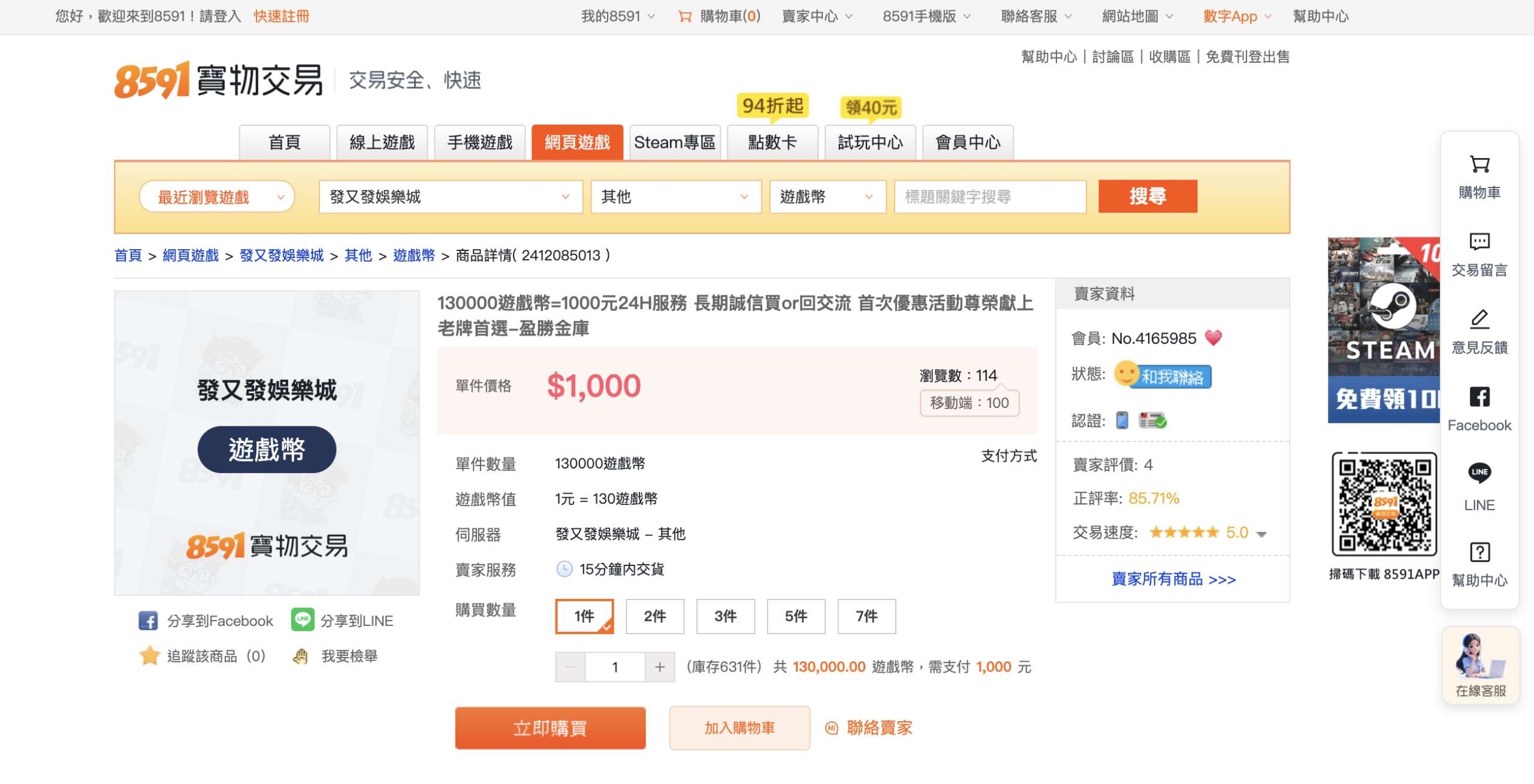
Task: Open 賣家所有商品 link
Action: click(x=1173, y=579)
